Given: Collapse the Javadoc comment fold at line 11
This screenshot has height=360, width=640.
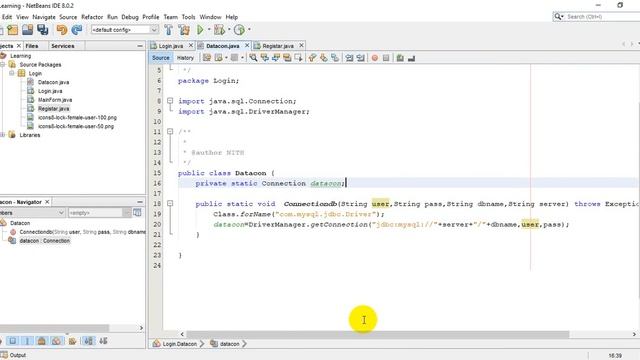Looking at the screenshot, I should [x=170, y=131].
